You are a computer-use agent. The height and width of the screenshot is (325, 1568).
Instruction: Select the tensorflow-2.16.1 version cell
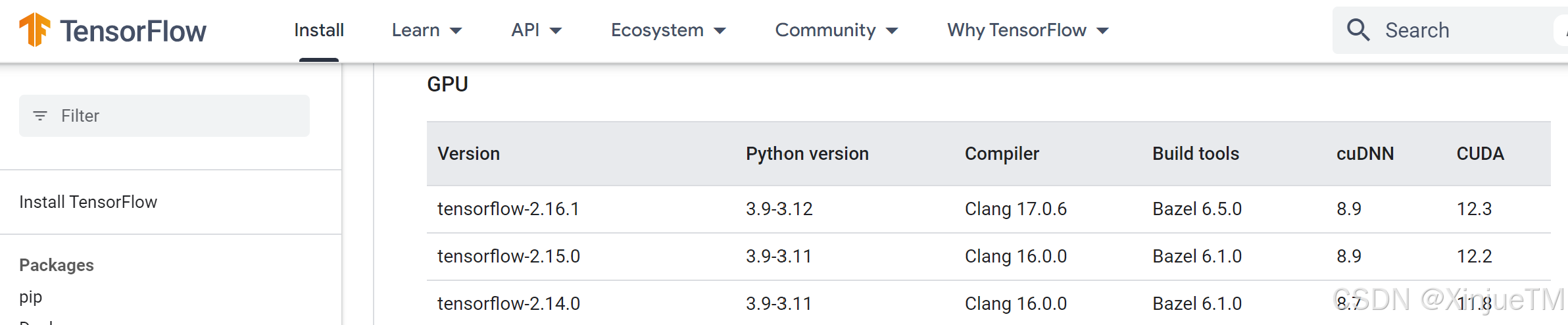pyautogui.click(x=508, y=209)
